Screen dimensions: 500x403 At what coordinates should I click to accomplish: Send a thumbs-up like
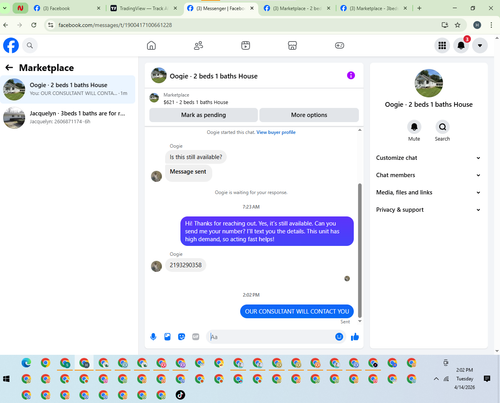click(x=355, y=337)
